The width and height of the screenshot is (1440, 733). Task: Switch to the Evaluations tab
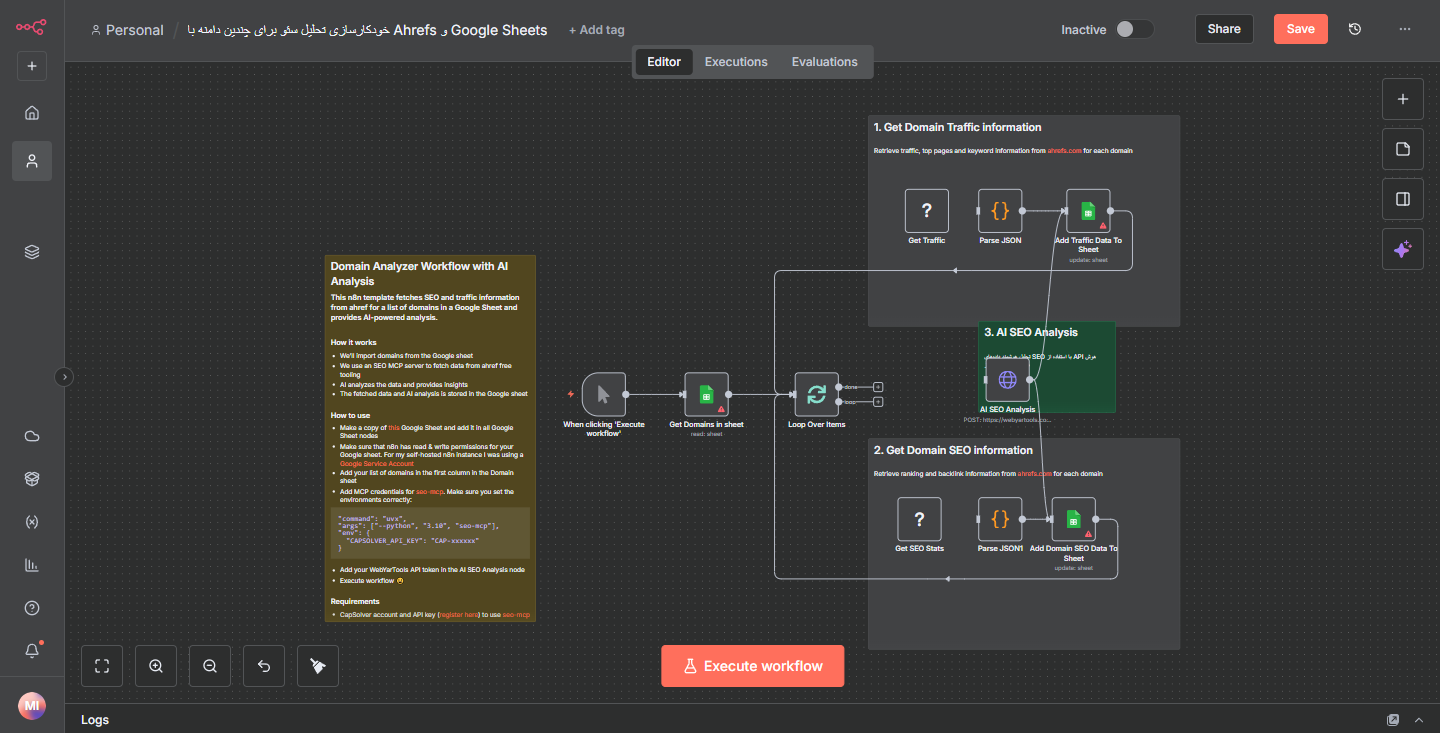[x=824, y=62]
